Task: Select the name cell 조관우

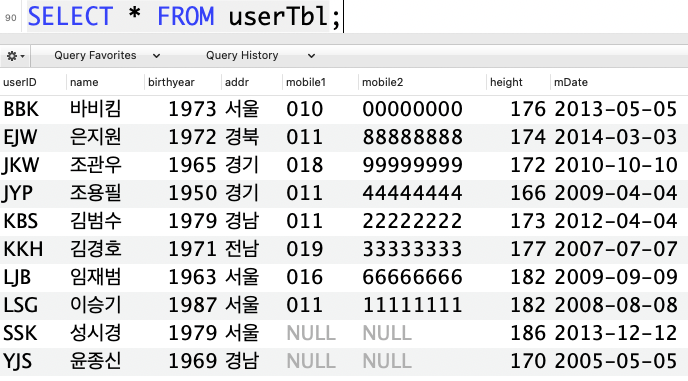Action: coord(95,165)
